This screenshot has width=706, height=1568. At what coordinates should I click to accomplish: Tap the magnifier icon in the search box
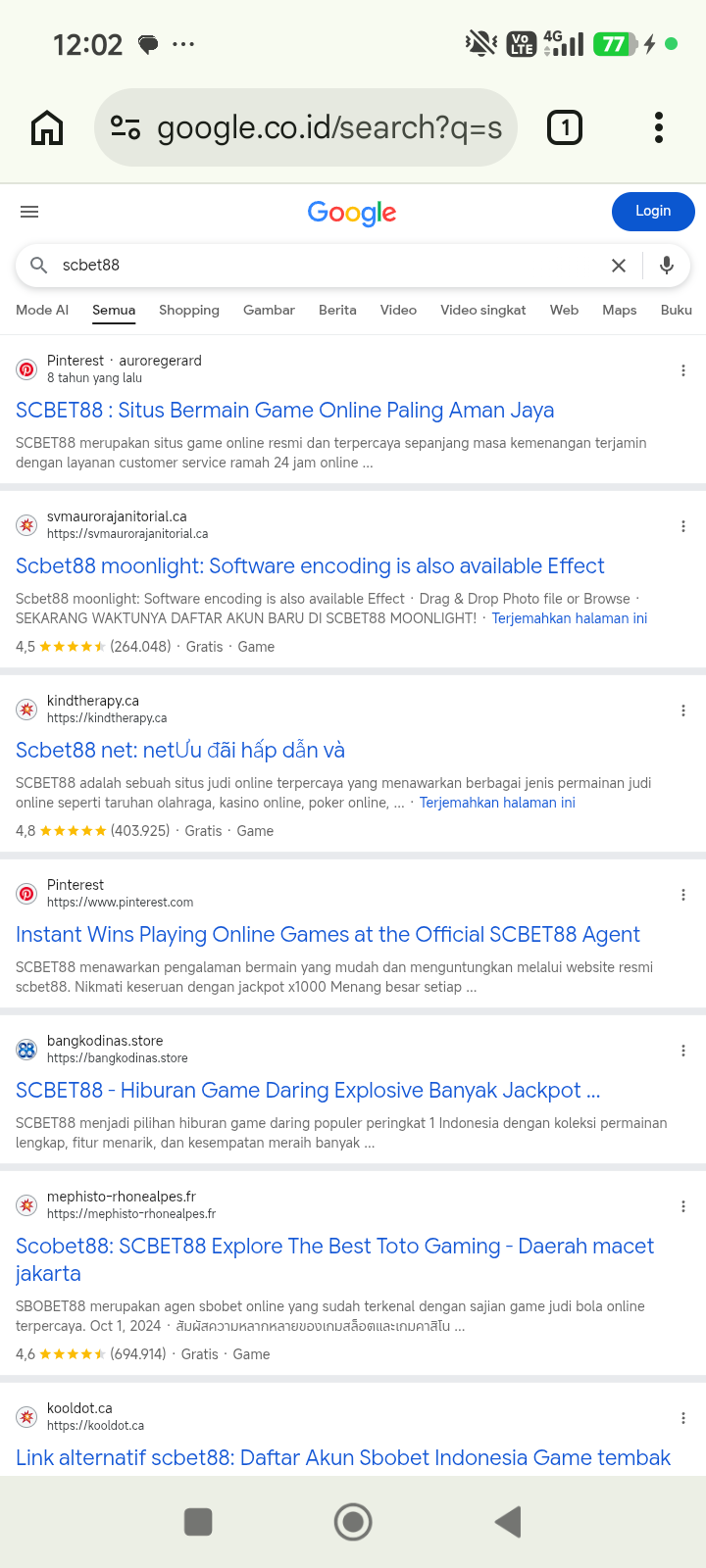[x=39, y=265]
